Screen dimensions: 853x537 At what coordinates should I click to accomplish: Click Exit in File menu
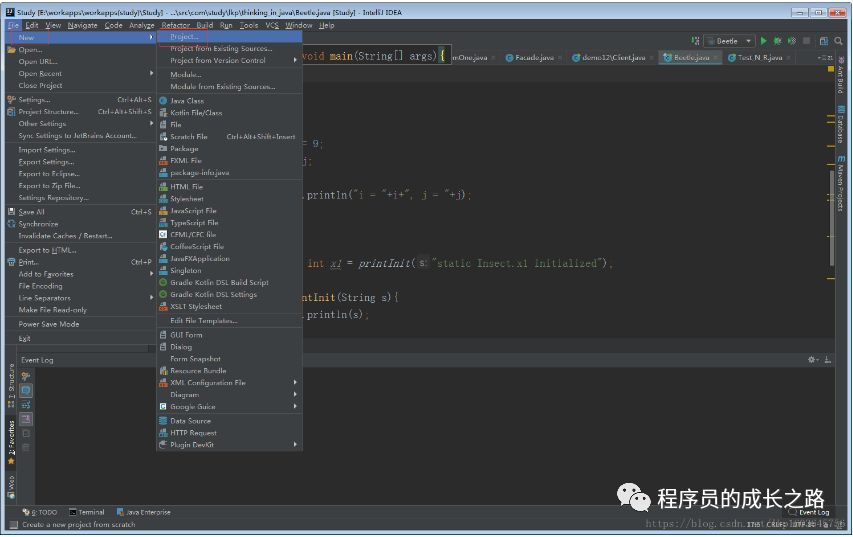tap(80, 338)
